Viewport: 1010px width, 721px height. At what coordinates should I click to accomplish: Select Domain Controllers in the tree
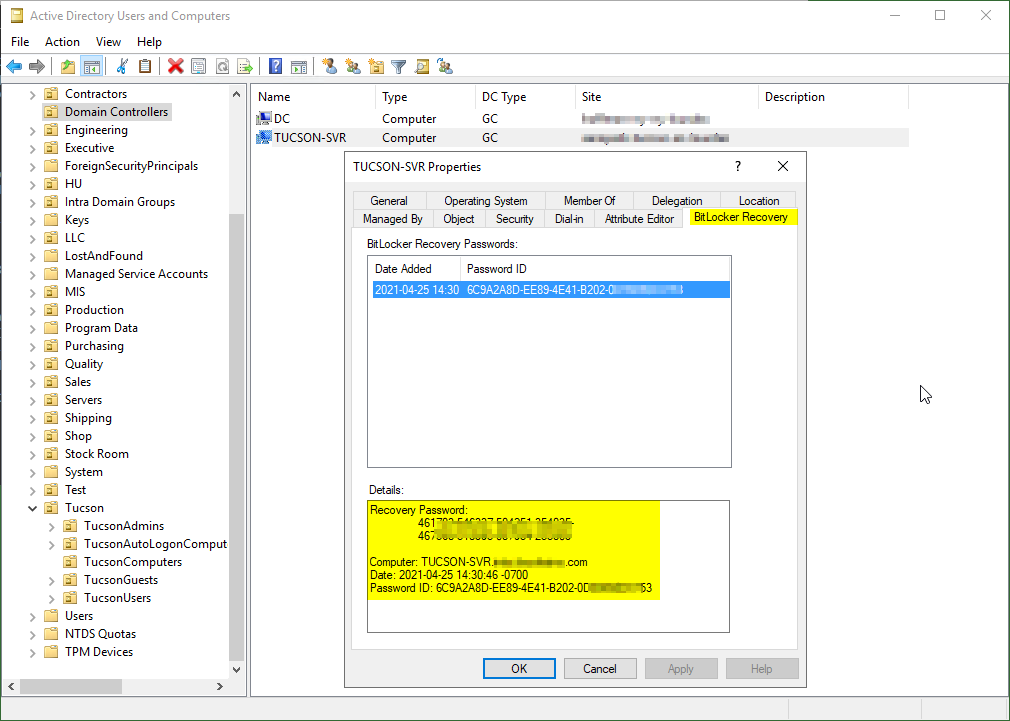pyautogui.click(x=116, y=111)
